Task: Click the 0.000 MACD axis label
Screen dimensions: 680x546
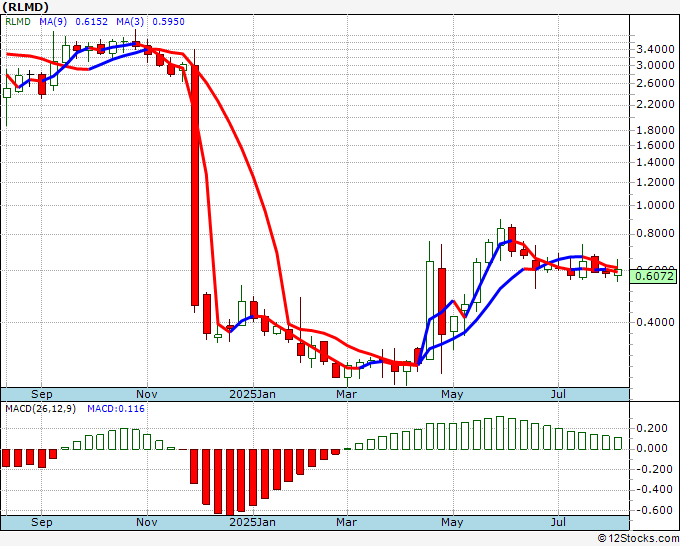Action: (651, 448)
